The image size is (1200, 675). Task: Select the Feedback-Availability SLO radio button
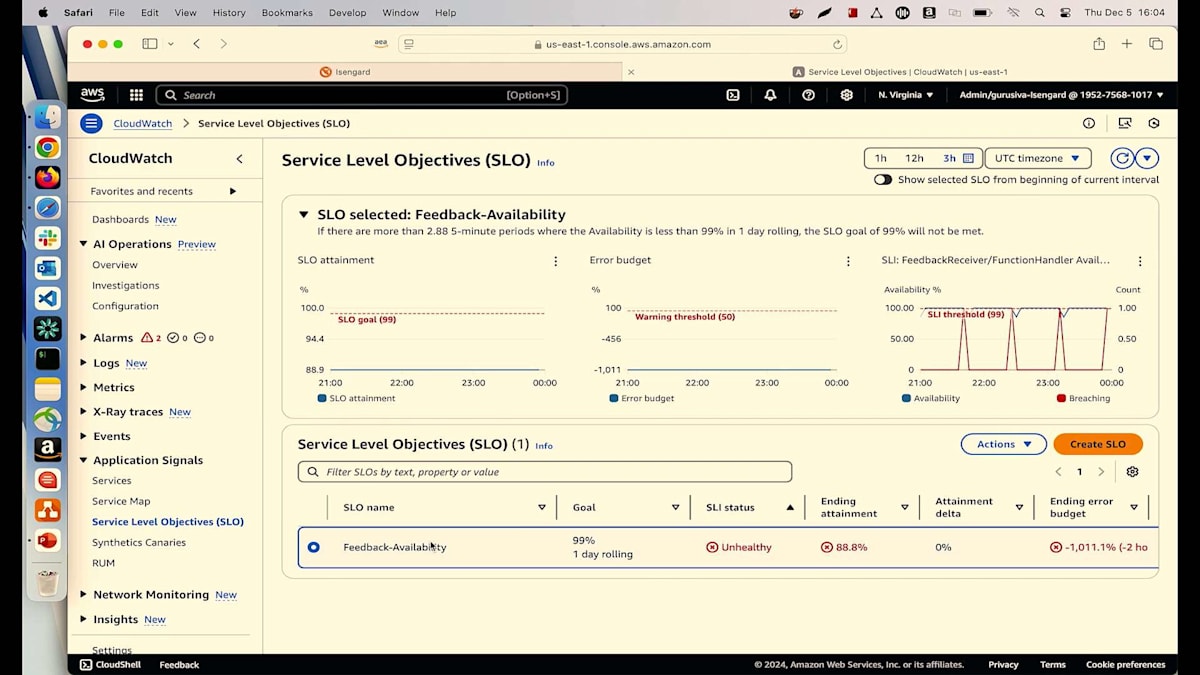[313, 547]
